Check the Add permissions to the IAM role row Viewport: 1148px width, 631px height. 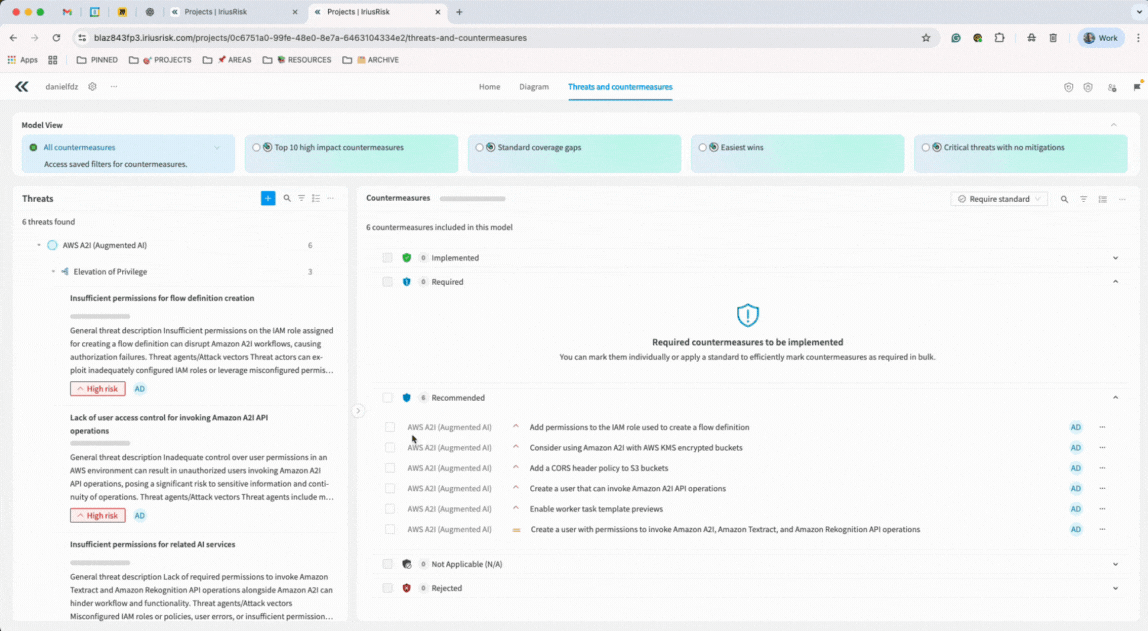click(x=390, y=427)
